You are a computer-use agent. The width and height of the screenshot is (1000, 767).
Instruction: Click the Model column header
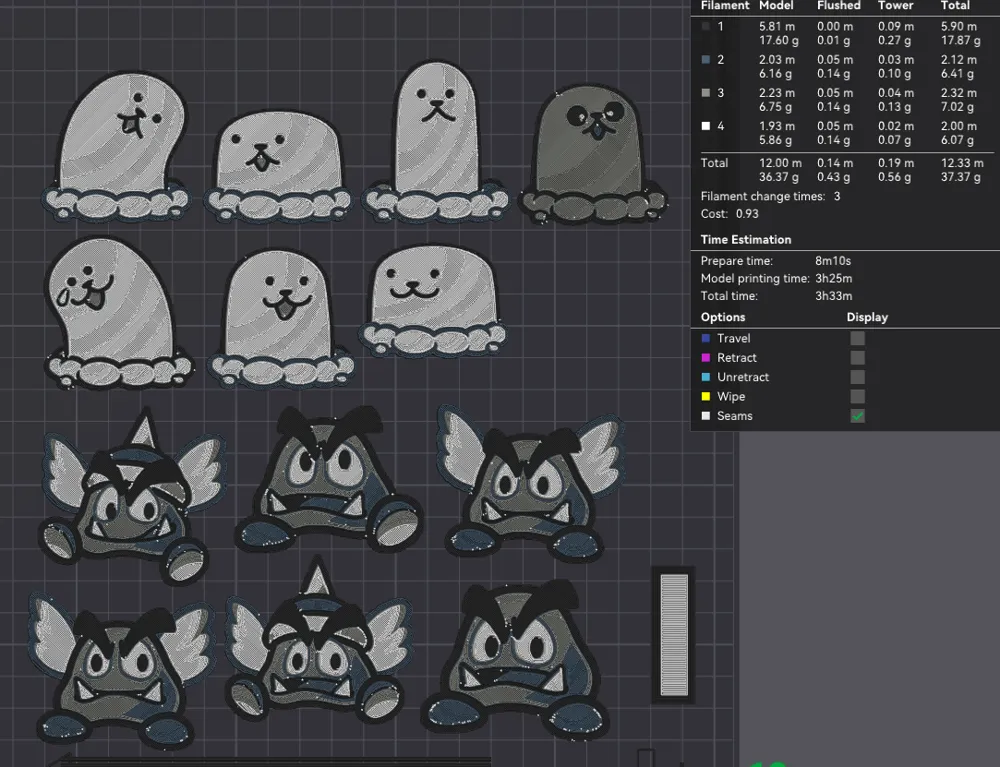(776, 6)
